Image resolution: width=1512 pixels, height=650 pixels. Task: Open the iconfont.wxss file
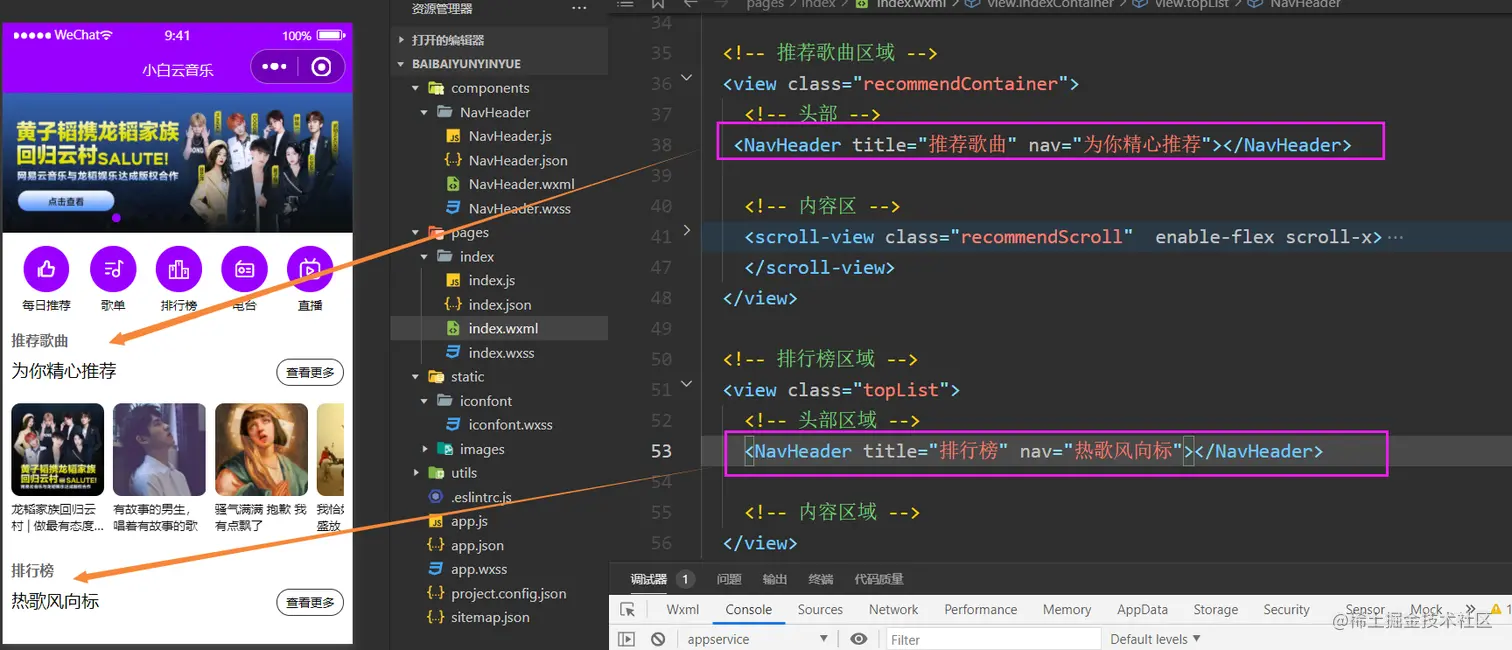tap(499, 424)
